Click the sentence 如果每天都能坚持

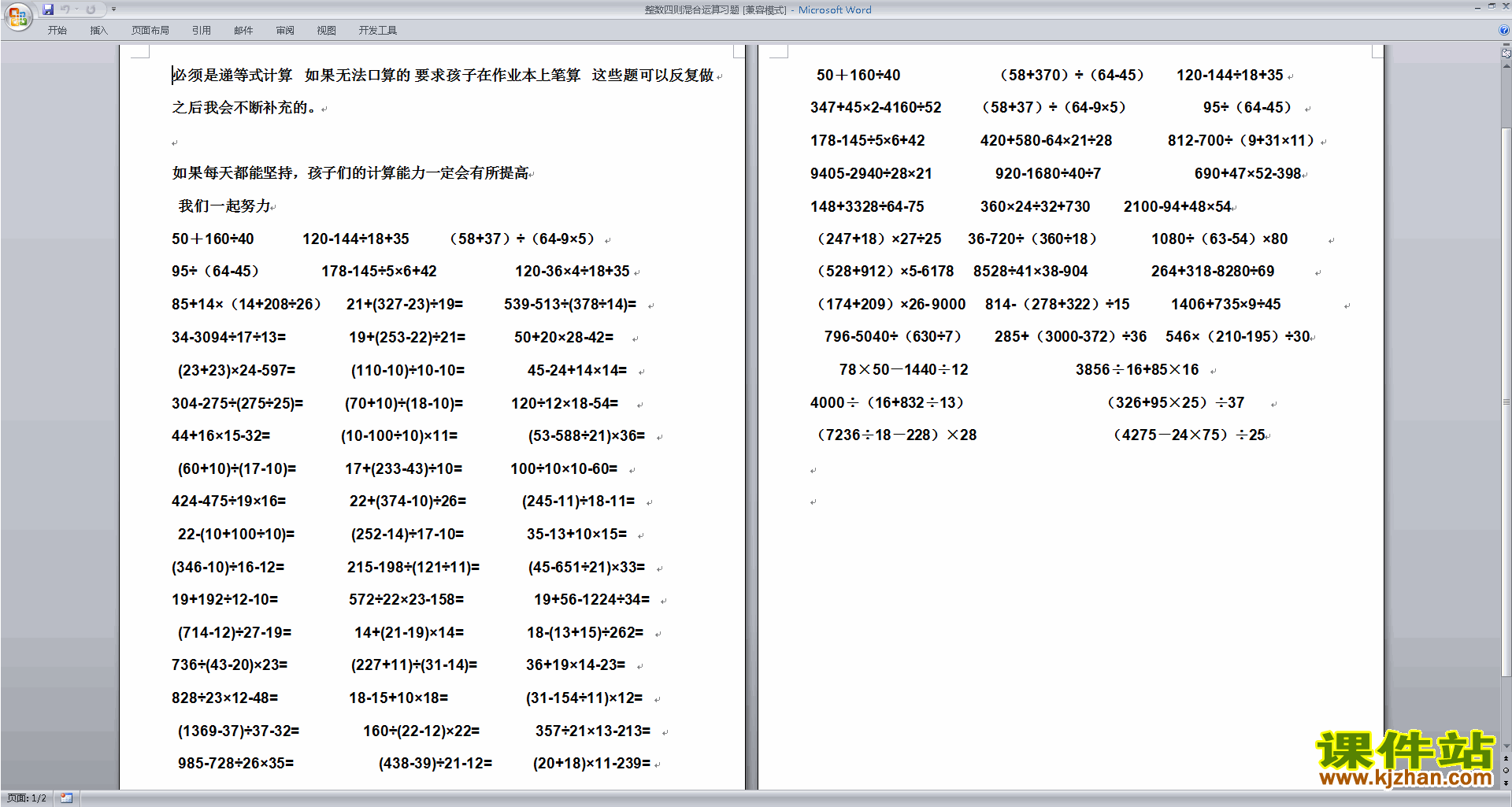tap(232, 173)
